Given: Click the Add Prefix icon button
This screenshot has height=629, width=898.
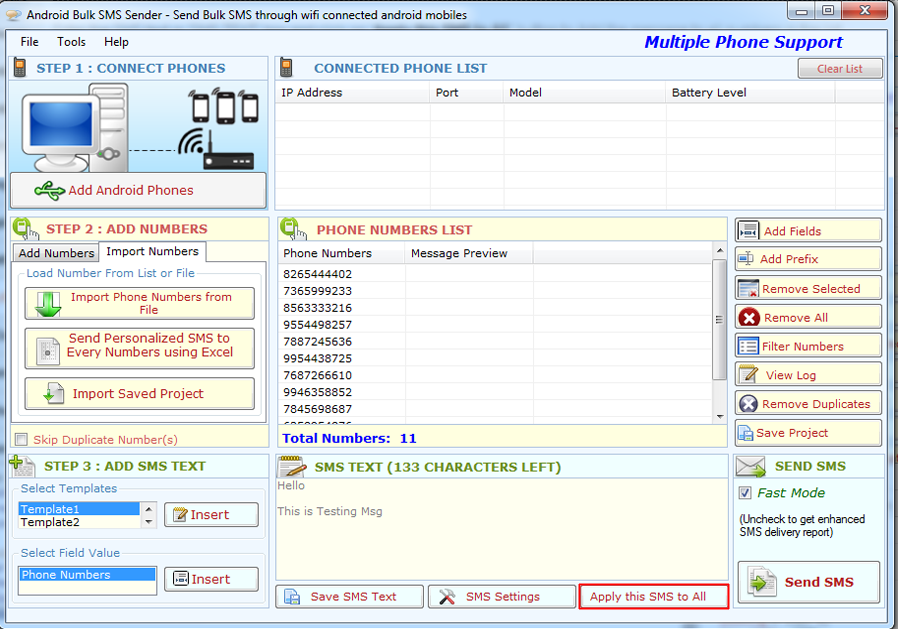Looking at the screenshot, I should 747,259.
